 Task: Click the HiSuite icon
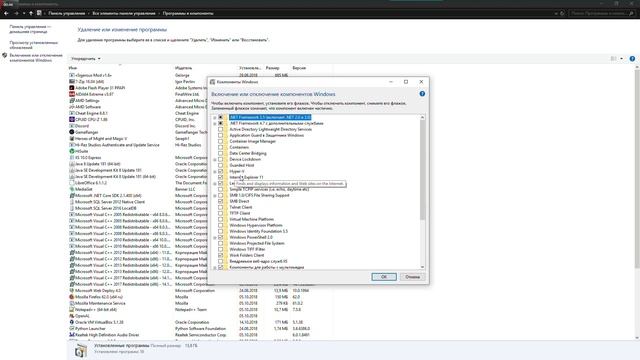pyautogui.click(x=72, y=151)
